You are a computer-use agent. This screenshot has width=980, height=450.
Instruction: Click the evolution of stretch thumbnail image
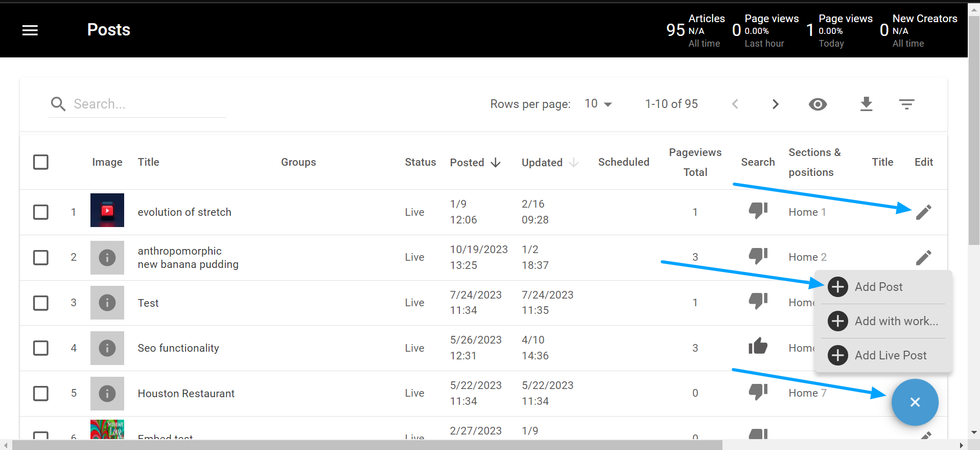[x=107, y=211]
